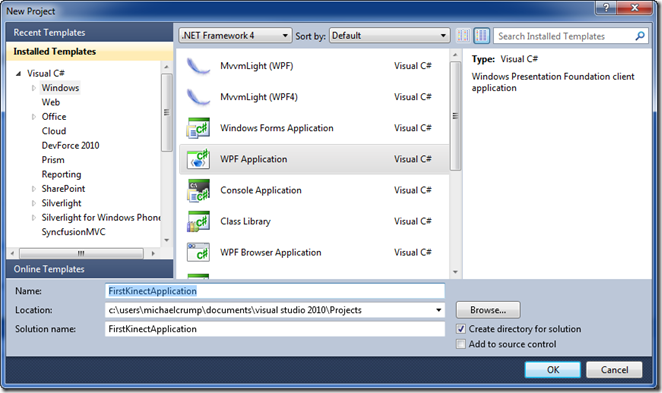This screenshot has height=393, width=662.
Task: Expand Silverlight for Windows Phone node
Action: pos(33,217)
